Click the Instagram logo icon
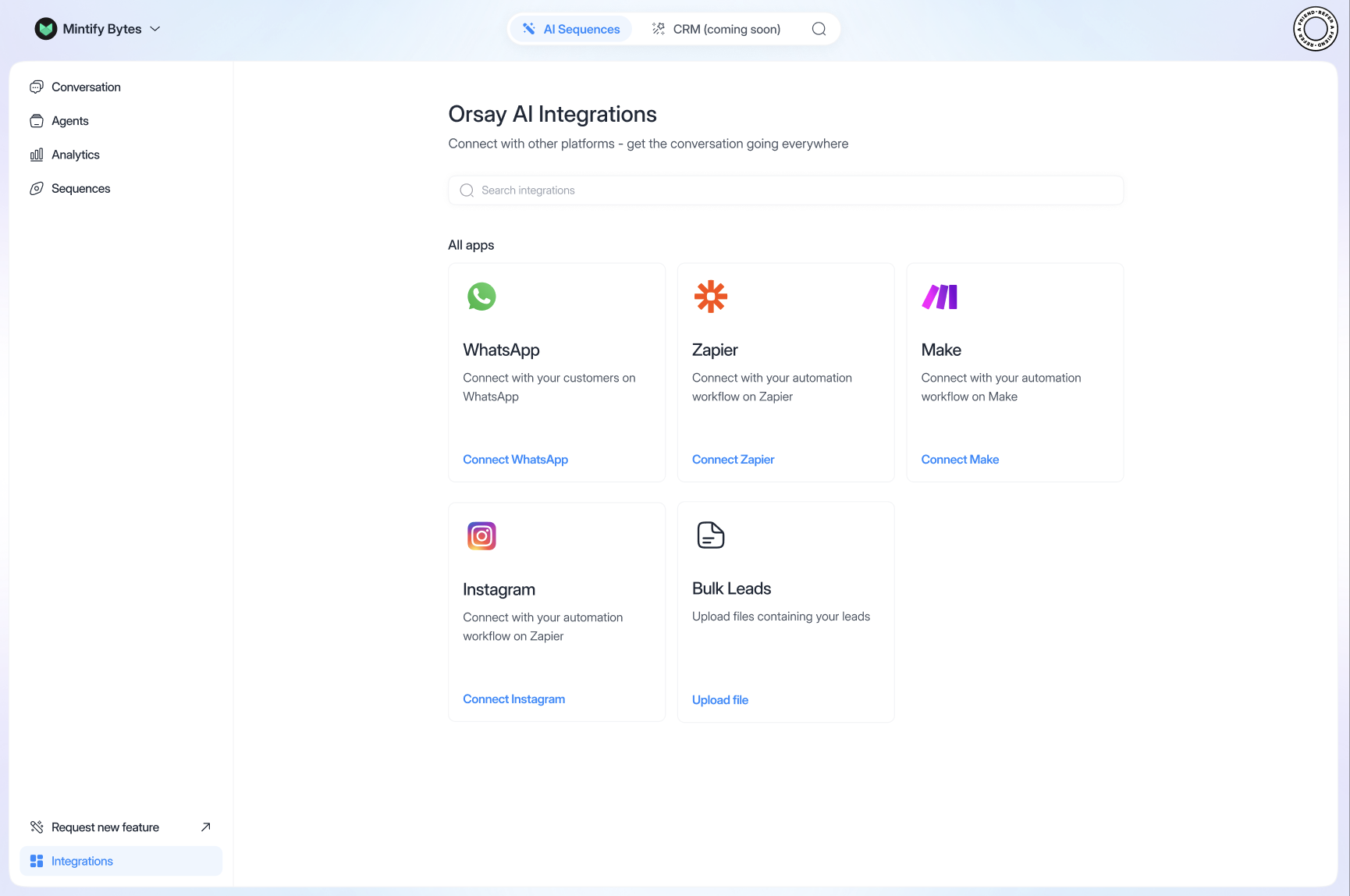This screenshot has height=896, width=1350. [x=481, y=536]
